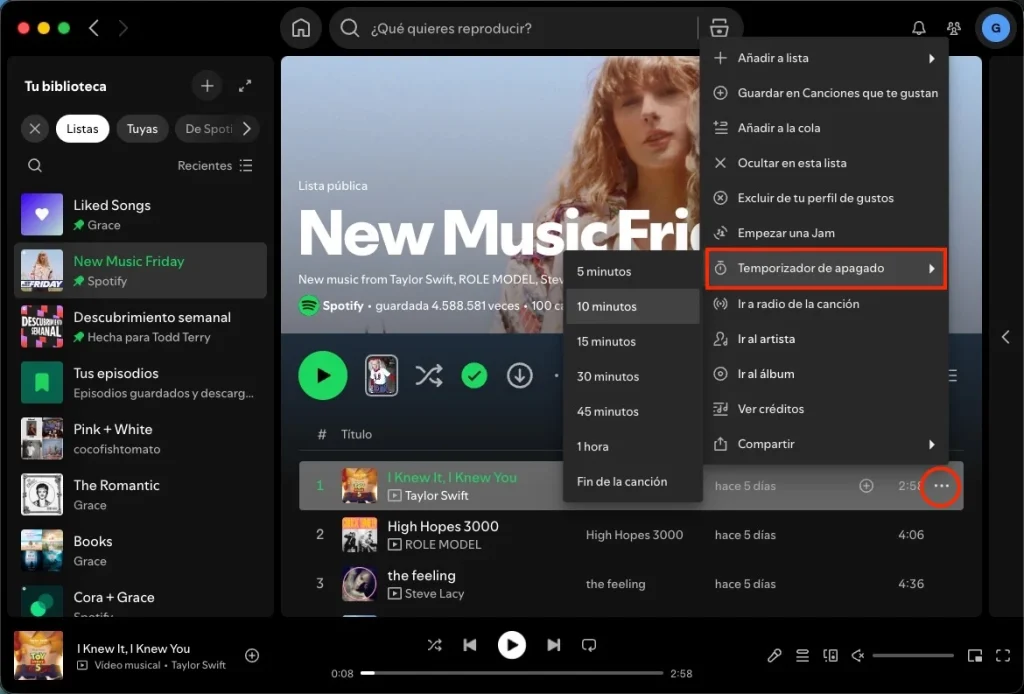Choose Añadir a la cola
1024x694 pixels.
click(x=826, y=128)
